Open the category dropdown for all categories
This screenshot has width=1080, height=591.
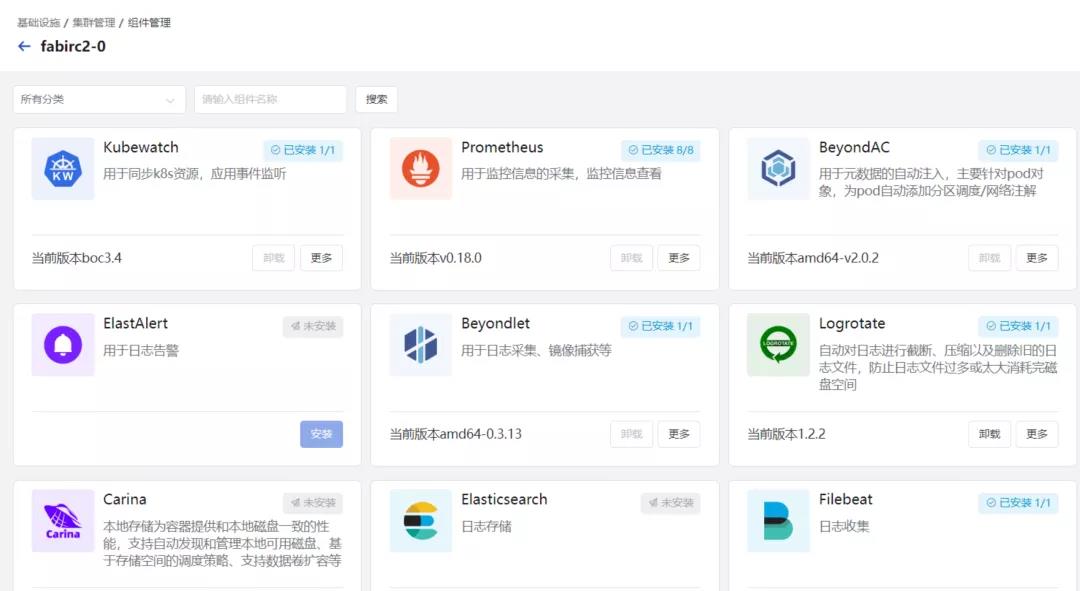[99, 99]
